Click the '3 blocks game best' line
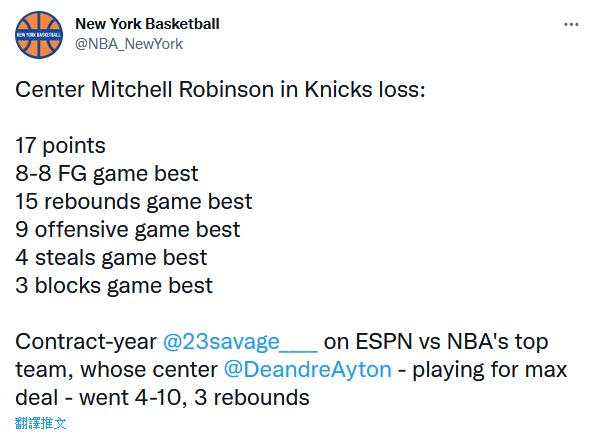The width and height of the screenshot is (595, 442). pyautogui.click(x=114, y=285)
